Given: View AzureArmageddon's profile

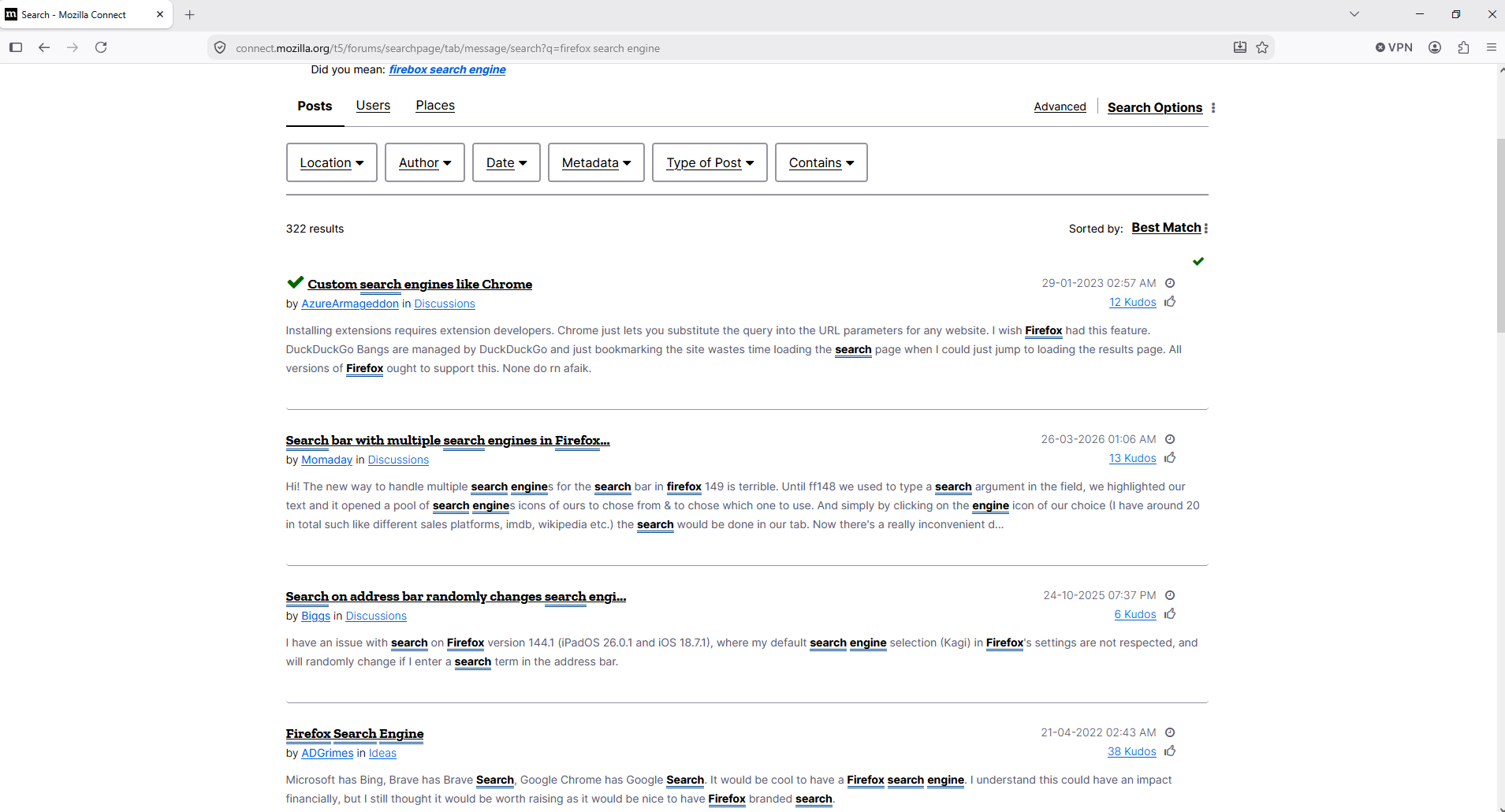Looking at the screenshot, I should point(350,304).
